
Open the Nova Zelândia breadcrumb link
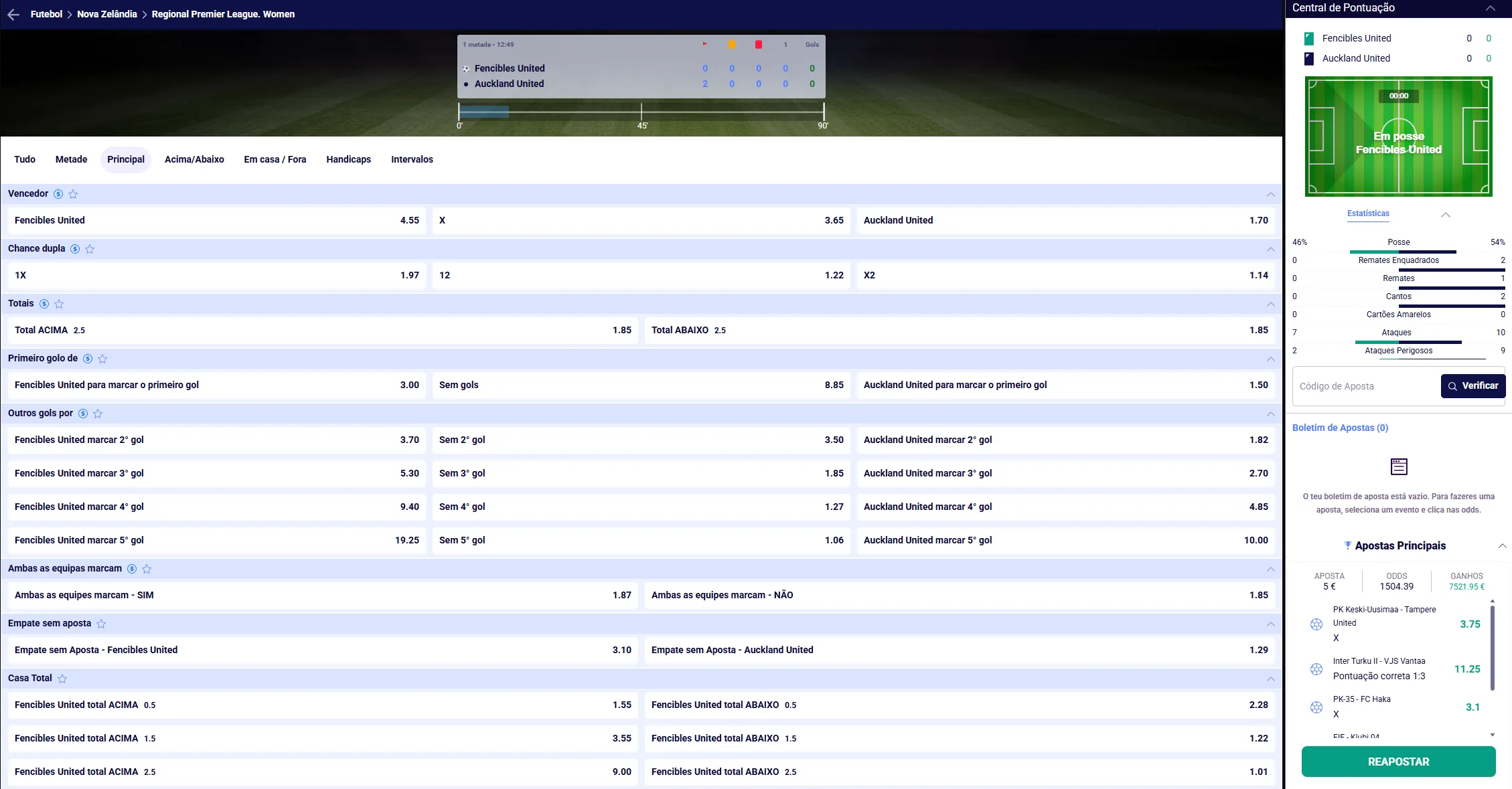pyautogui.click(x=107, y=14)
